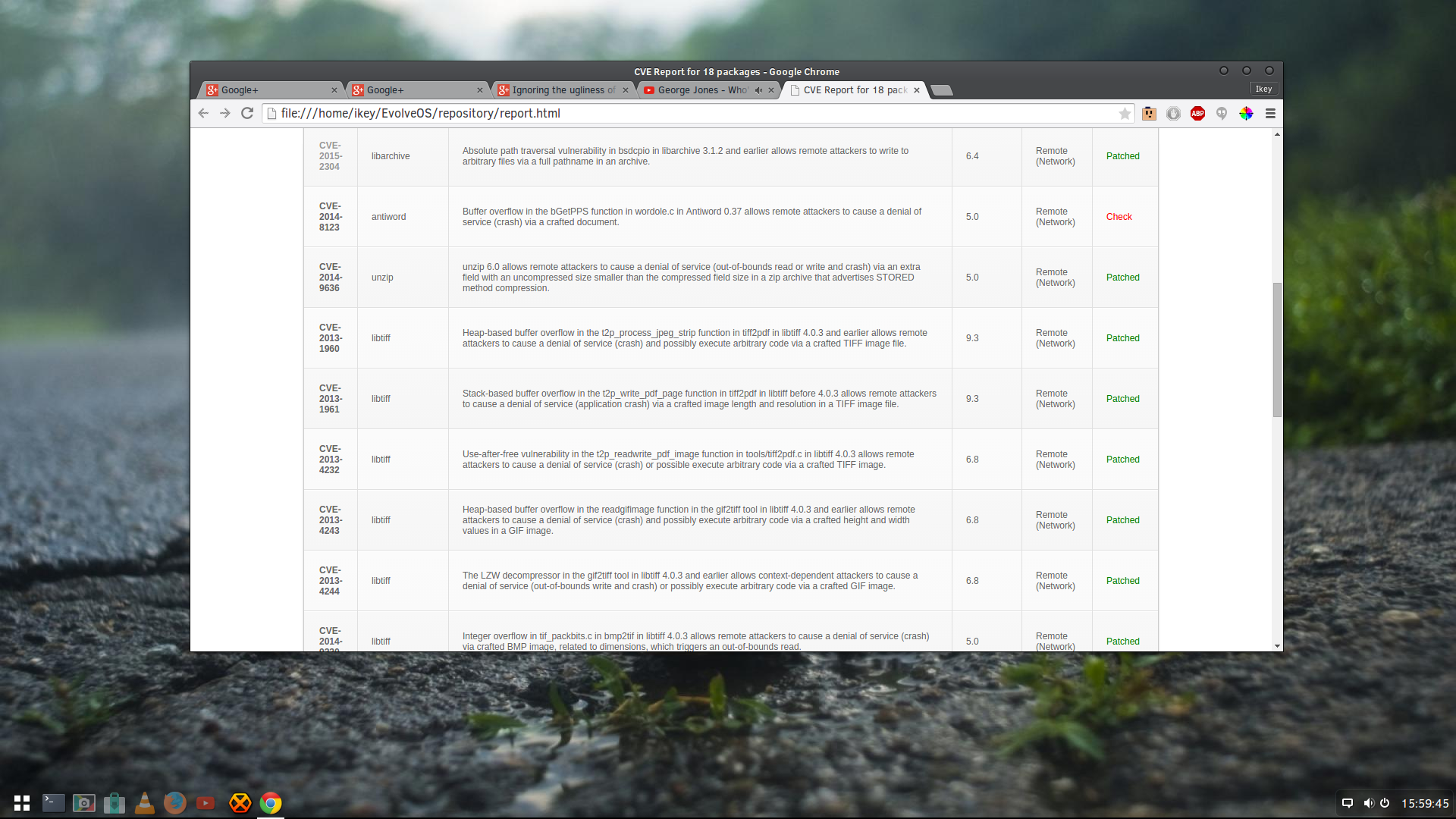Click the antiword buffer overflow description
This screenshot has height=819, width=1456.
[692, 217]
